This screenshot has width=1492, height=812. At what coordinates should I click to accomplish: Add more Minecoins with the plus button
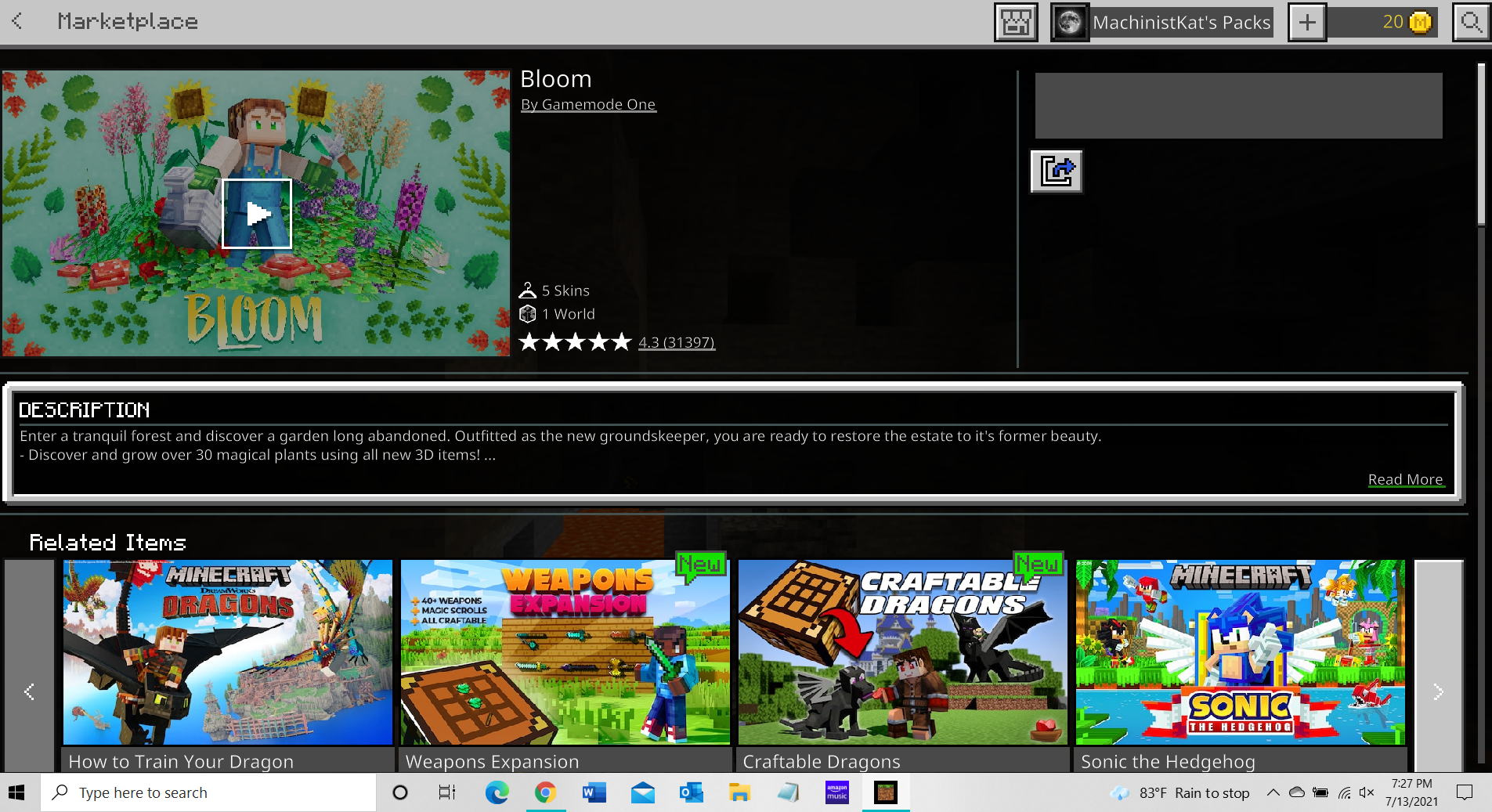tap(1307, 22)
